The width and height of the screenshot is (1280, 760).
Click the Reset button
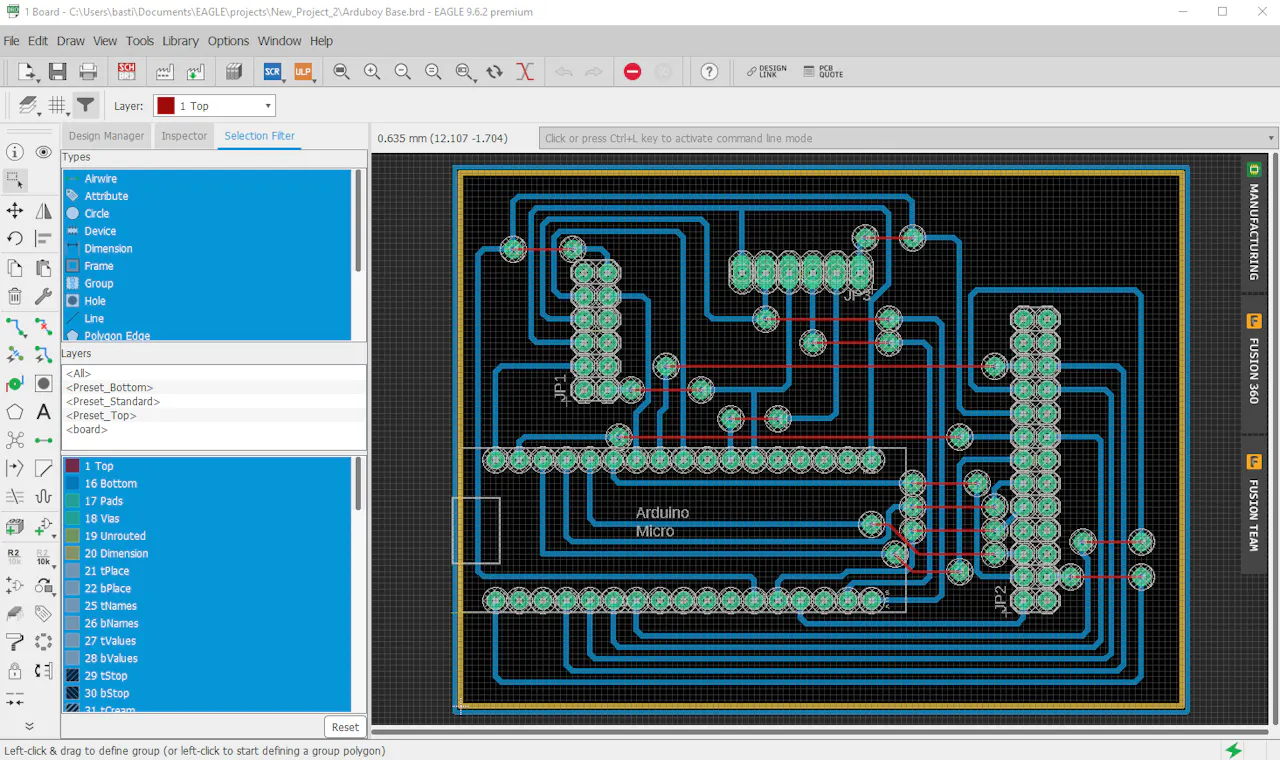[x=345, y=727]
